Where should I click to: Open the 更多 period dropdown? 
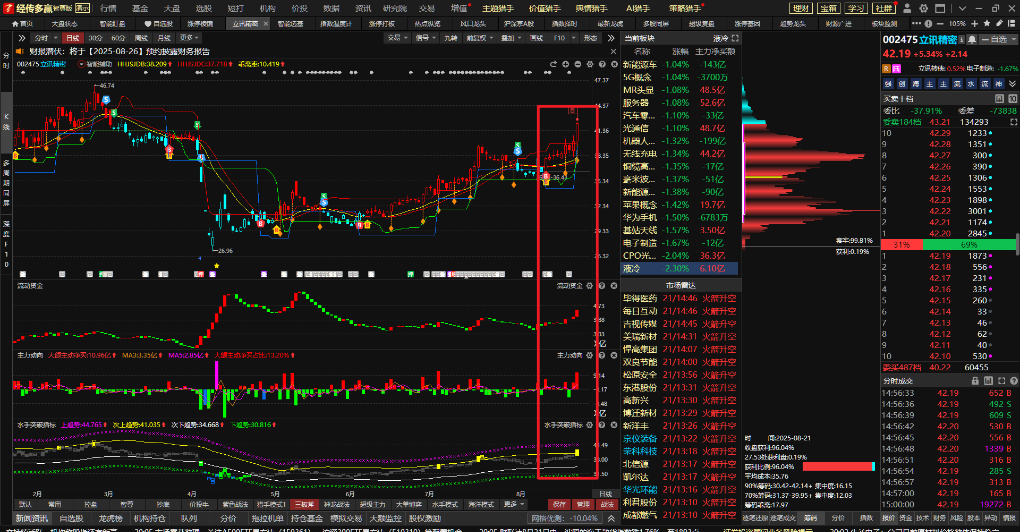(x=188, y=38)
